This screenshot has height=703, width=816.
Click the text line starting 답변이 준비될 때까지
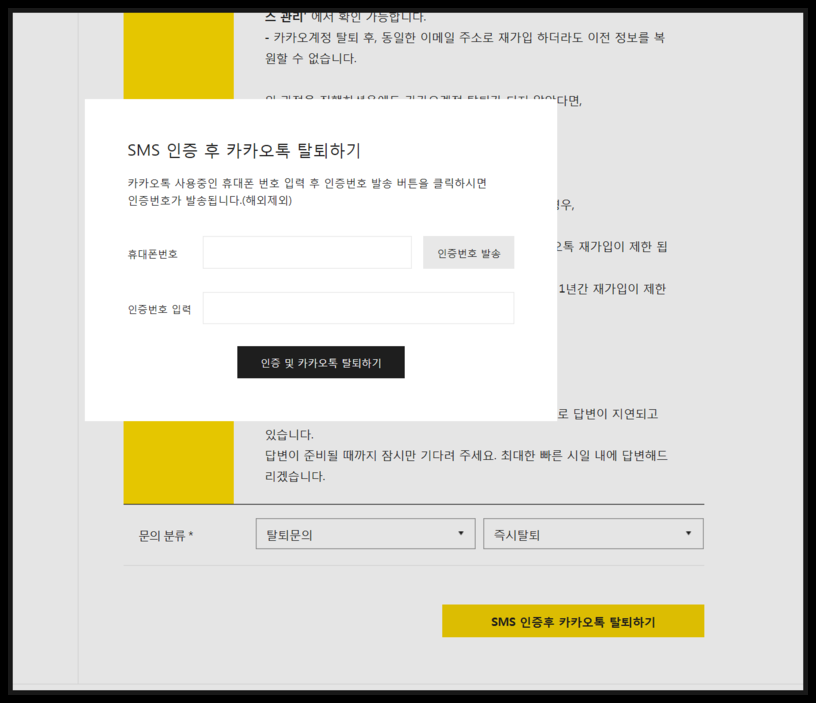click(x=466, y=456)
